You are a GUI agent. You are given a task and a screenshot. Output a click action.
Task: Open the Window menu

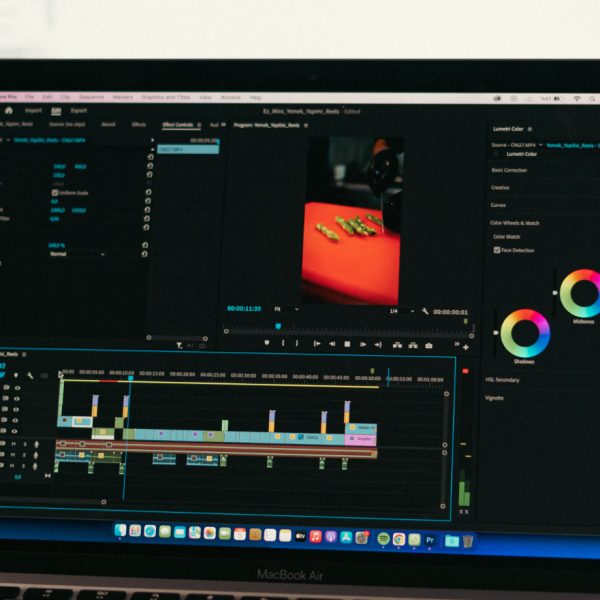pos(230,98)
